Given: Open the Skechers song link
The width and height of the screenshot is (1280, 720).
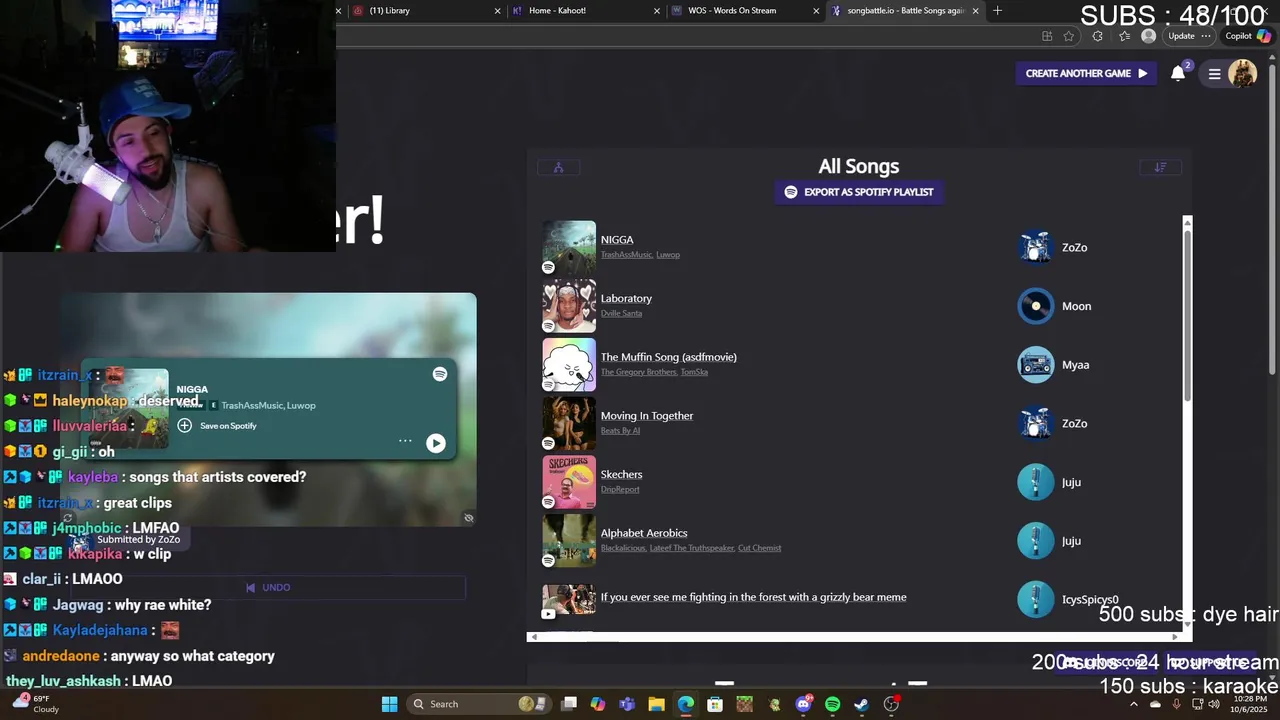Looking at the screenshot, I should [621, 474].
